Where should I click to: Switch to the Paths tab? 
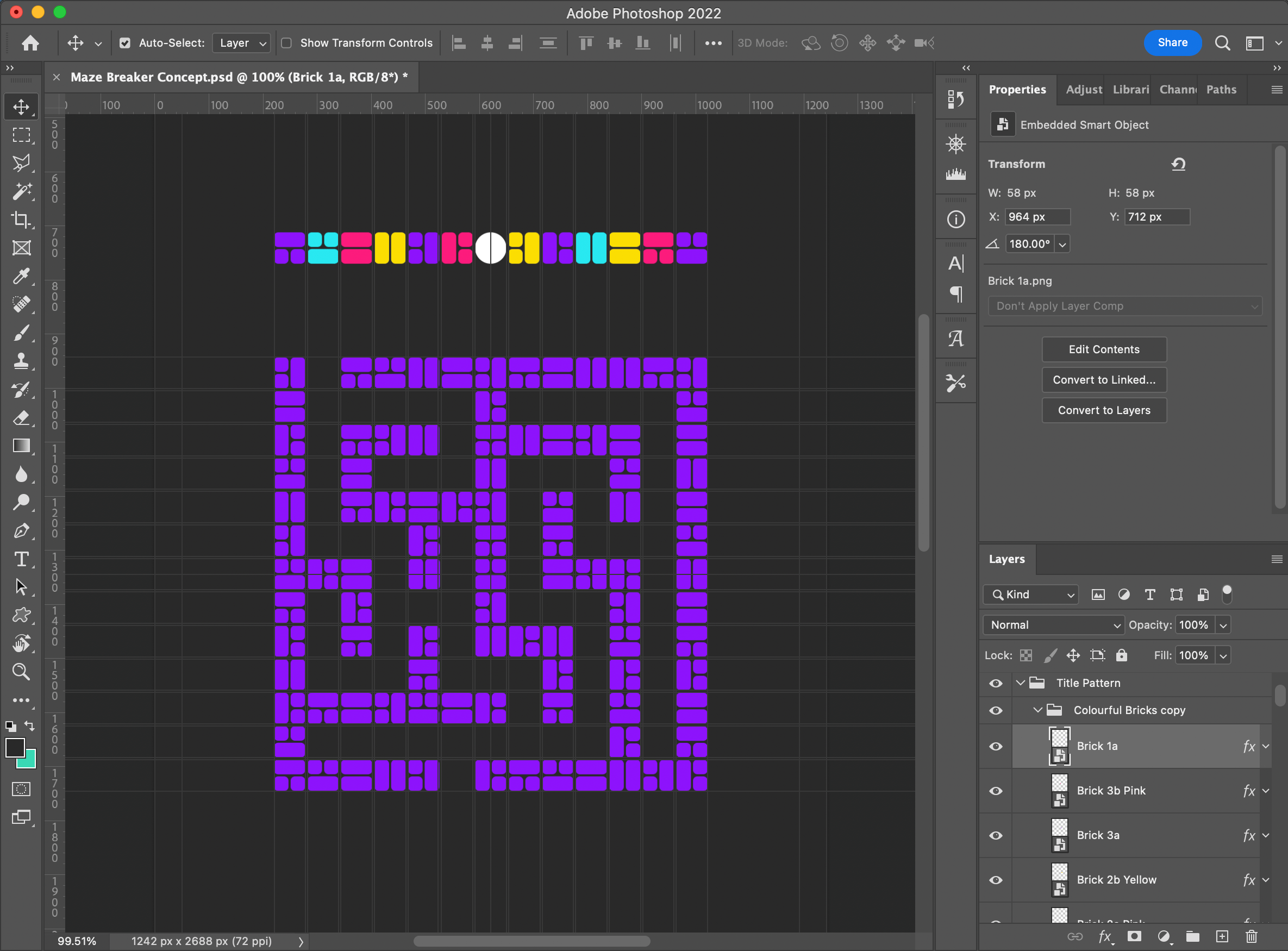(1221, 89)
